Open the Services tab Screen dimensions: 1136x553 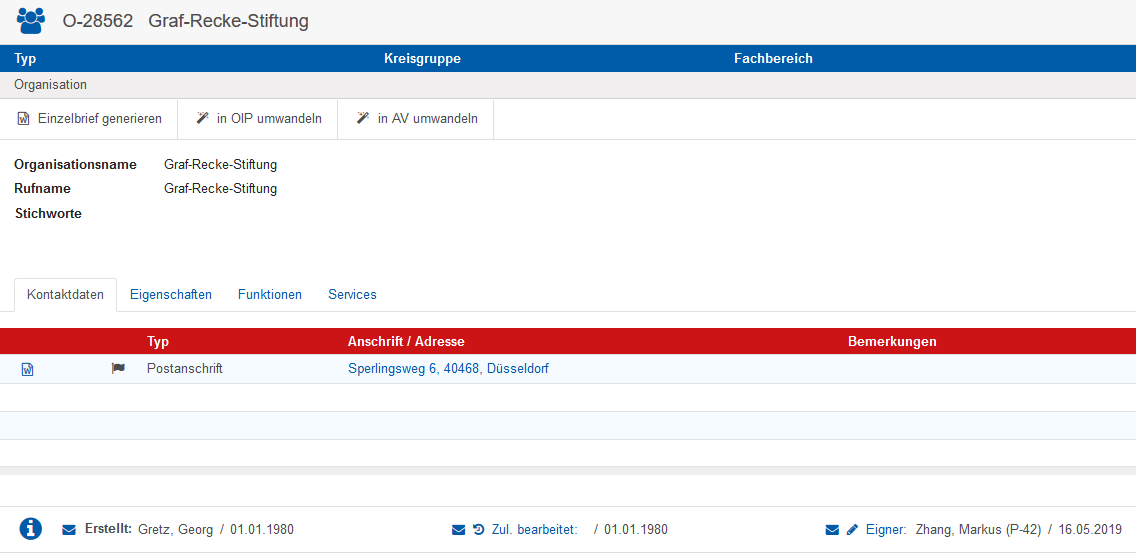point(352,295)
